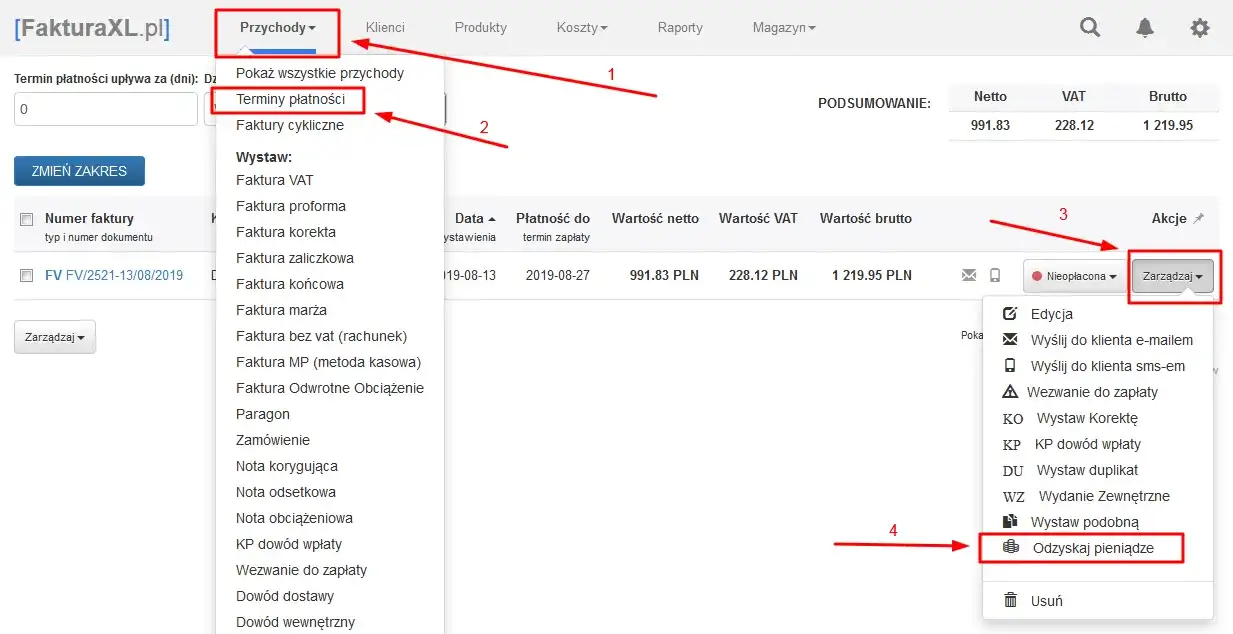Open the settings gear icon
The height and width of the screenshot is (634, 1233).
click(x=1199, y=28)
